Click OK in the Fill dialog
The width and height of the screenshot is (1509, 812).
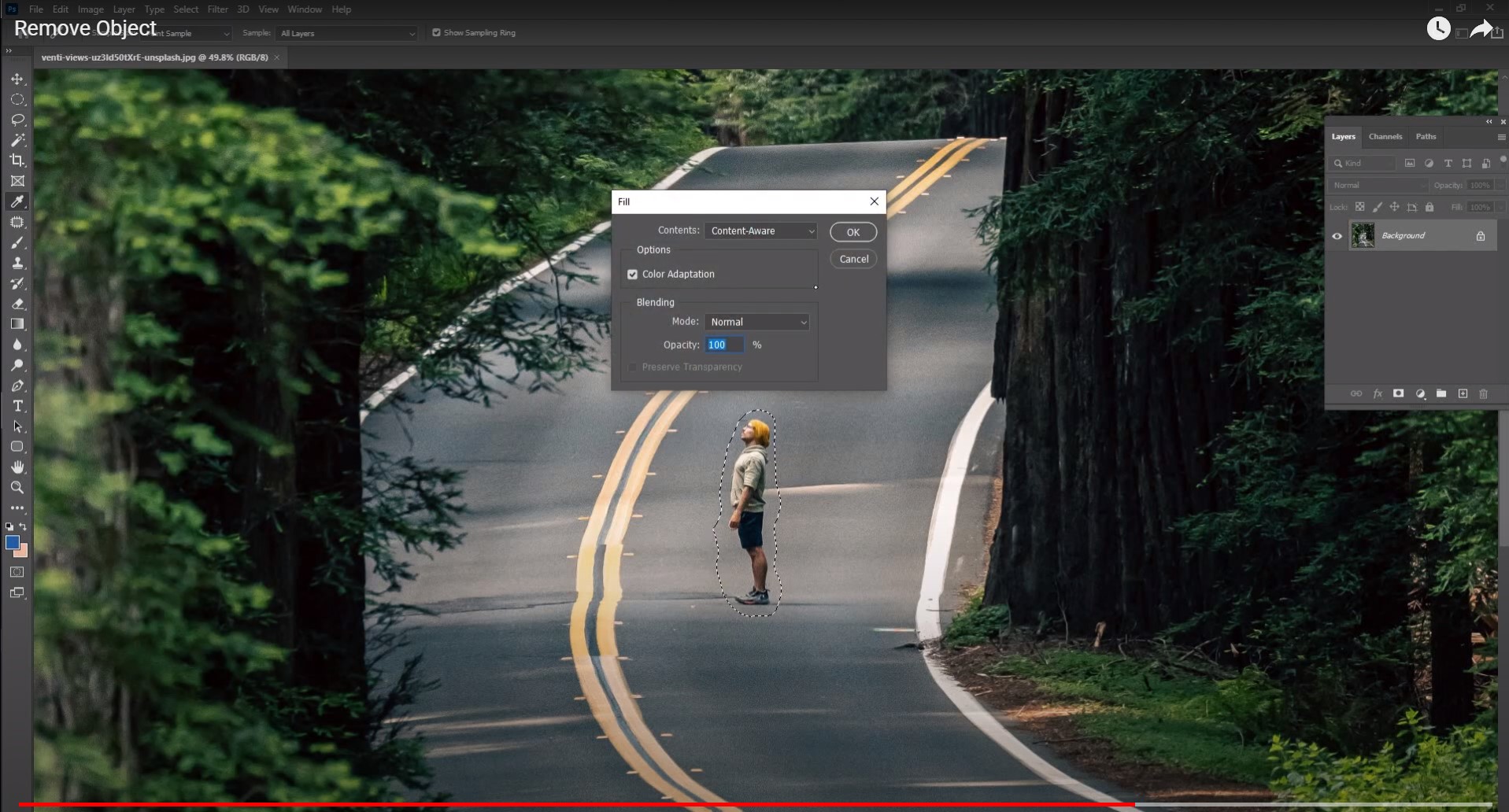[x=853, y=232]
